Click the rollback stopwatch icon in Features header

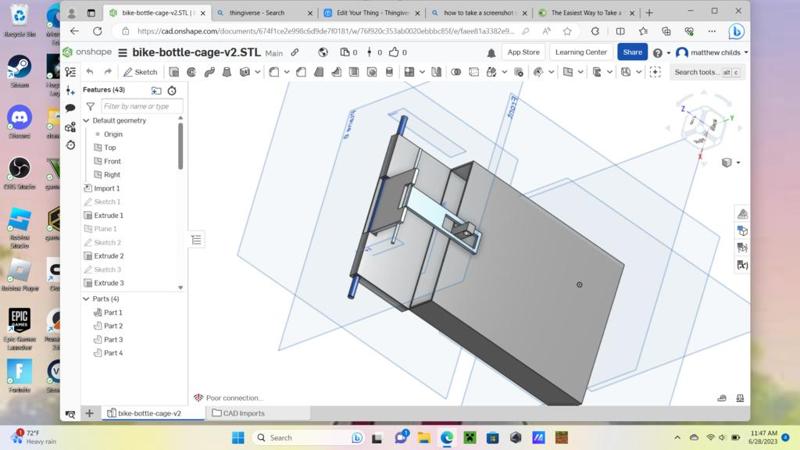pyautogui.click(x=172, y=91)
